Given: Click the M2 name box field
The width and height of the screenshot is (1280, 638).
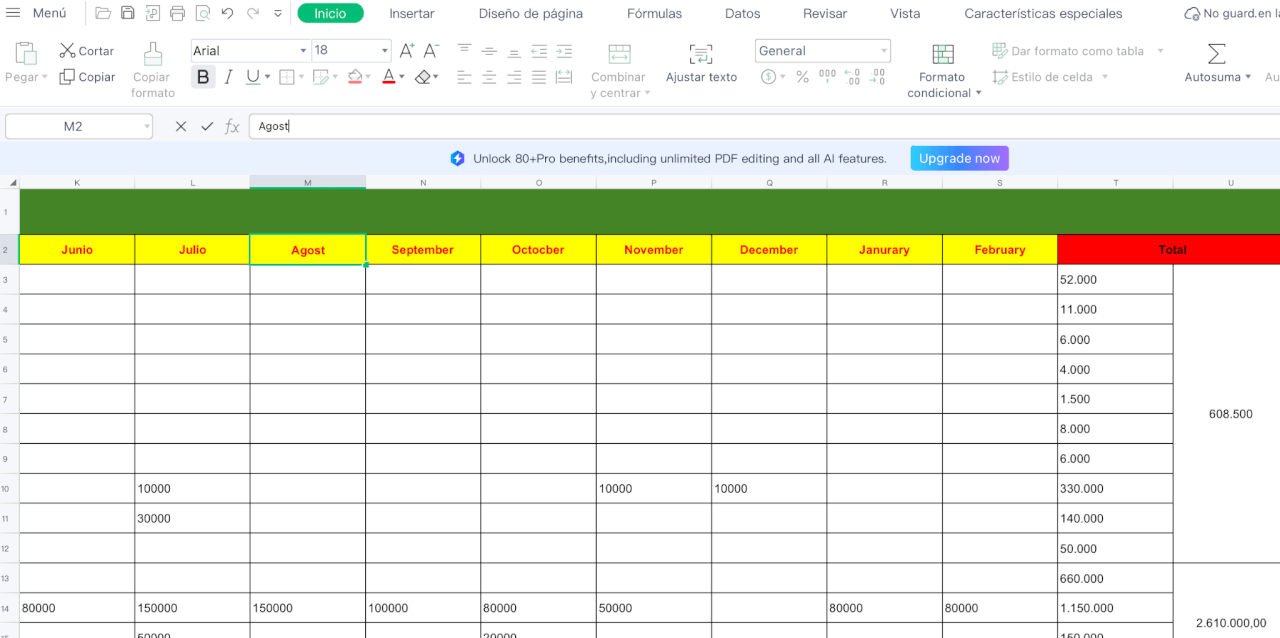Looking at the screenshot, I should 73,126.
